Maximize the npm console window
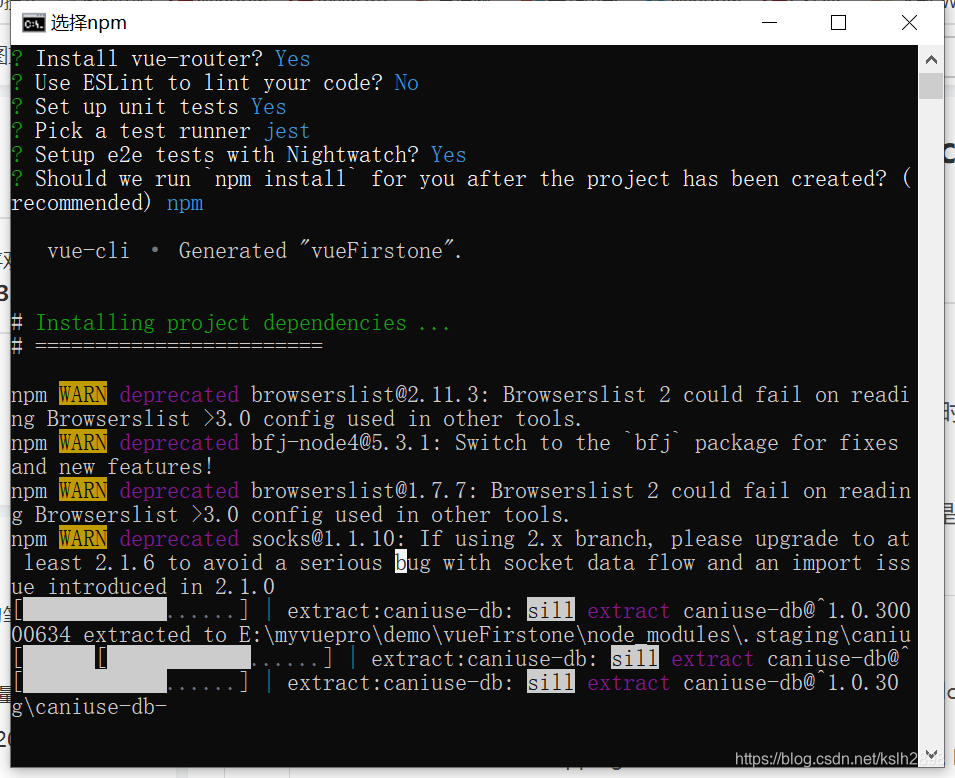The height and width of the screenshot is (778, 955). tap(839, 23)
